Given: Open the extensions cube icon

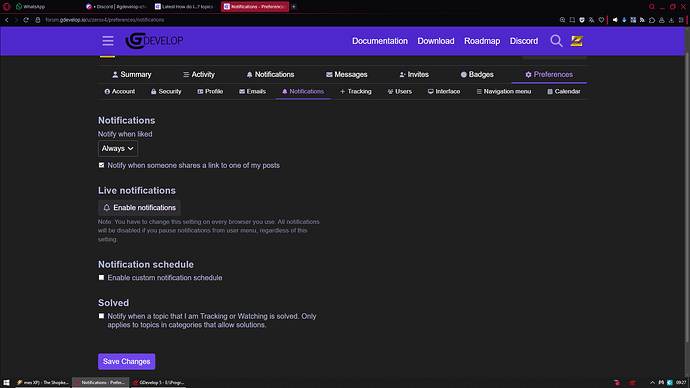Looking at the screenshot, I should pos(652,20).
